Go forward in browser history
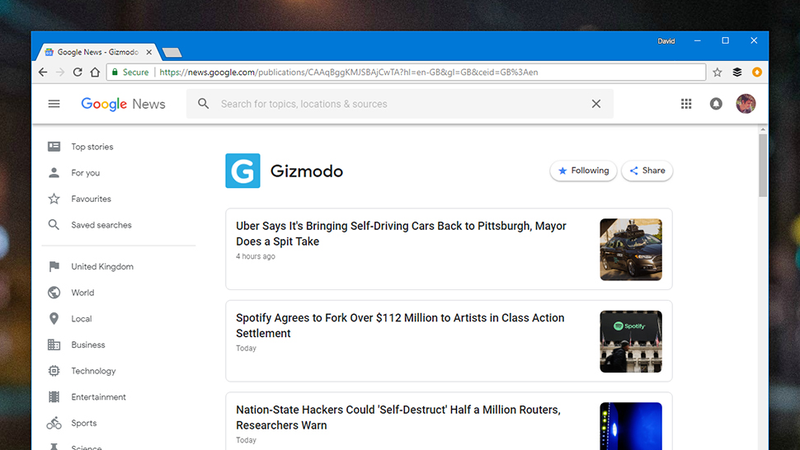The image size is (800, 450). pos(60,72)
